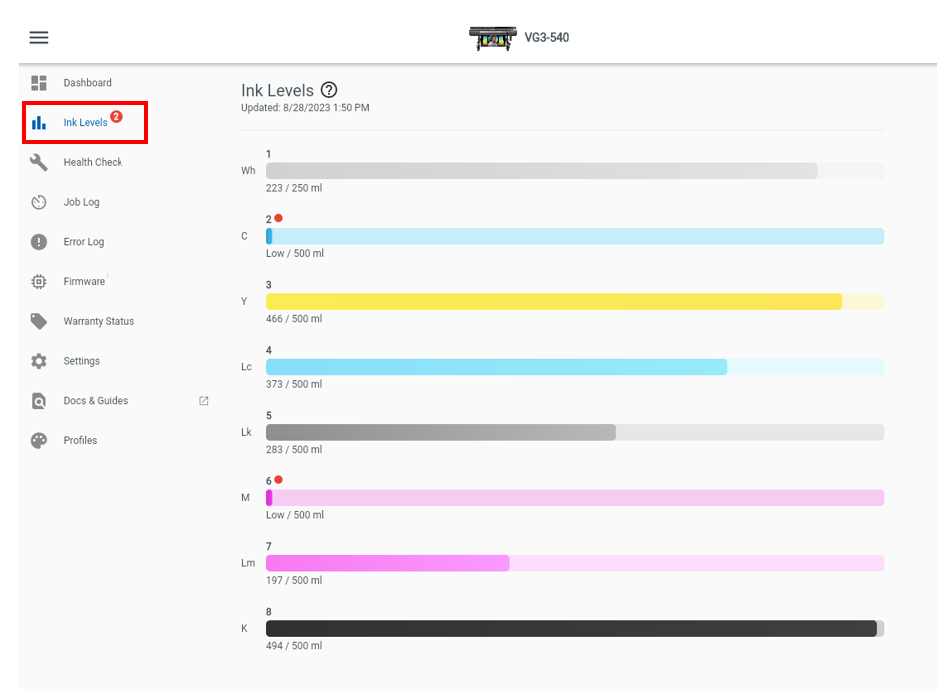
Task: Click the Ink Levels bar chart icon
Action: click(x=39, y=123)
